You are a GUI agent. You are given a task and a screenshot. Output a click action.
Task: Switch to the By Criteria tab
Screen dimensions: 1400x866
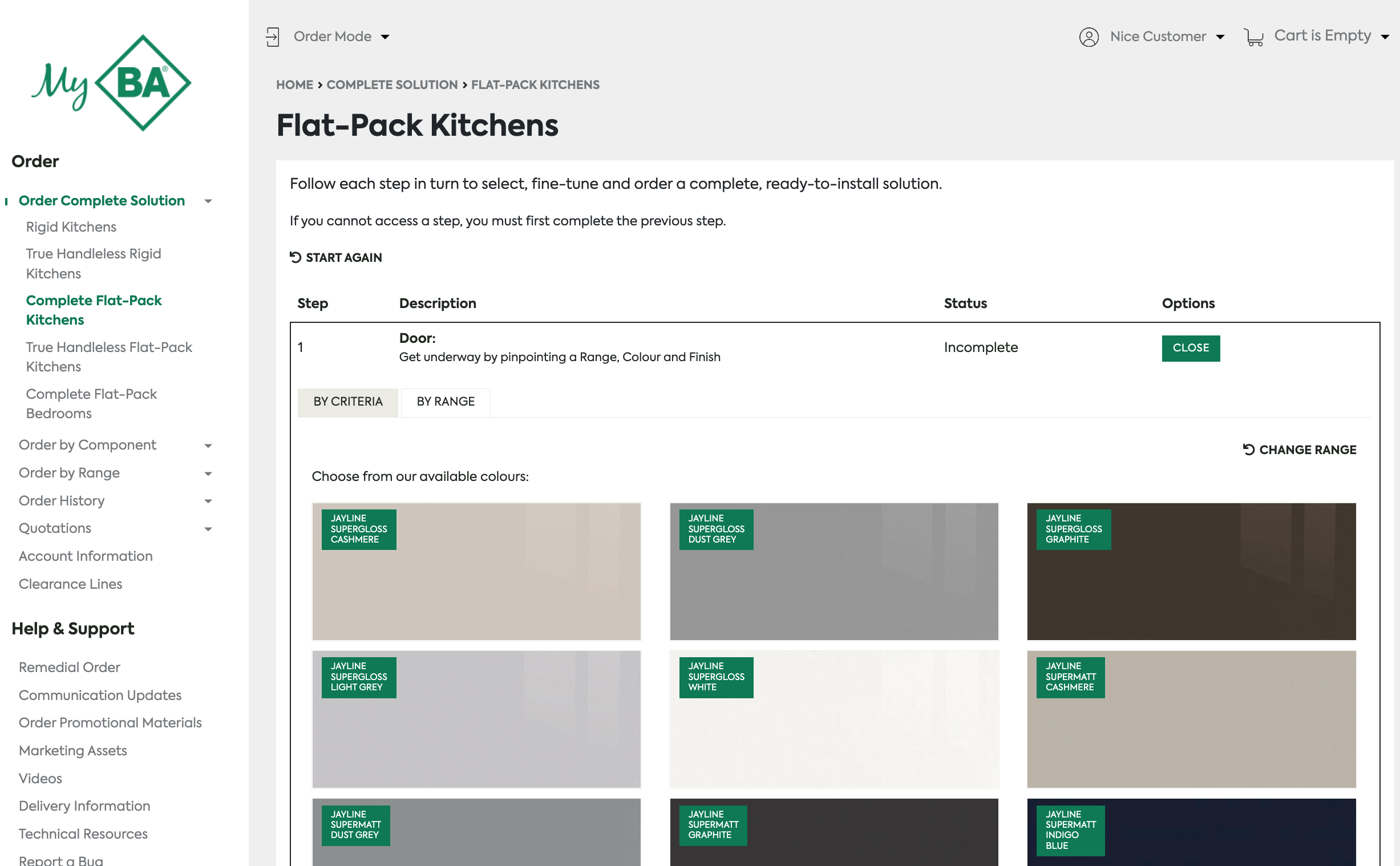pos(348,402)
